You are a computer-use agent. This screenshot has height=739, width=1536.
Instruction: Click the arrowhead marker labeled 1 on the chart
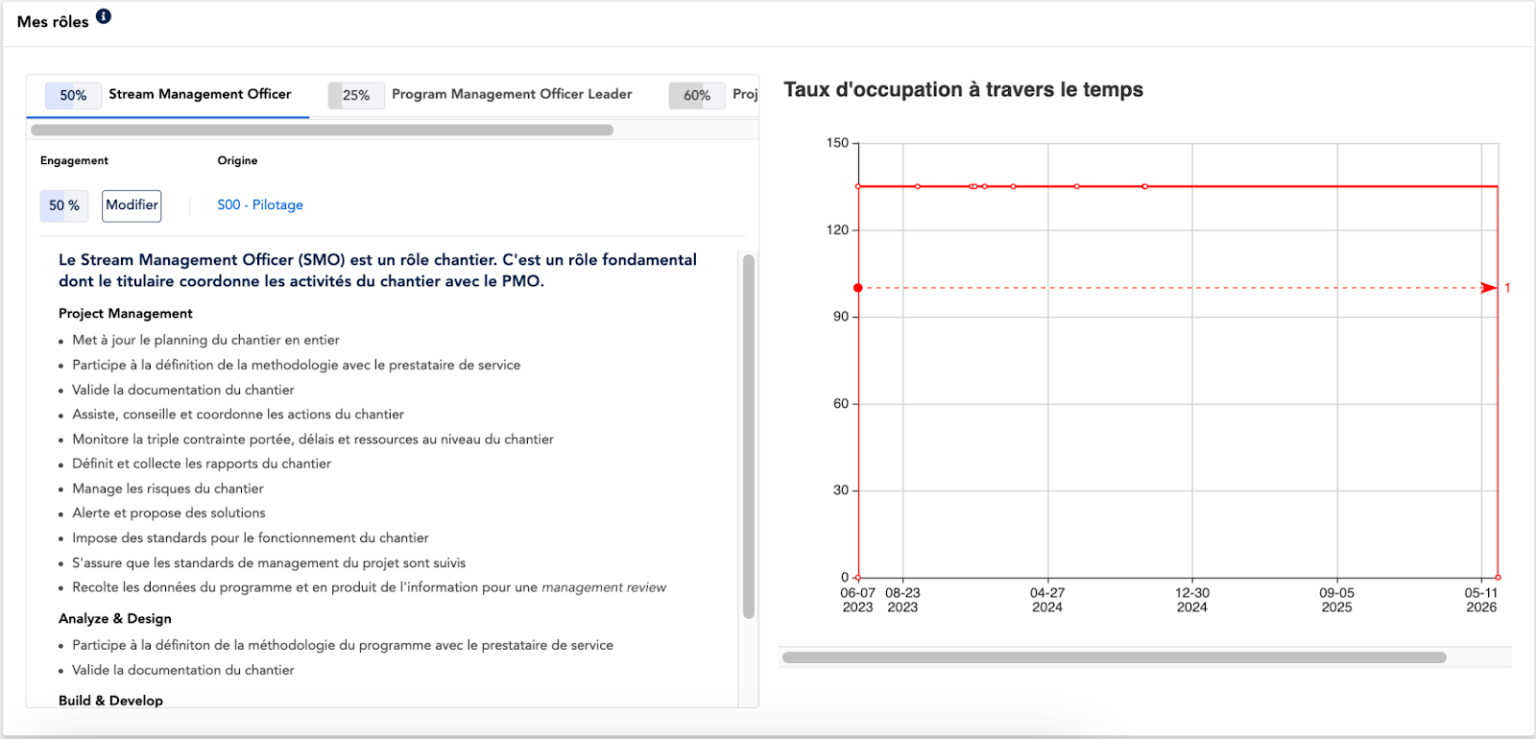click(1489, 287)
